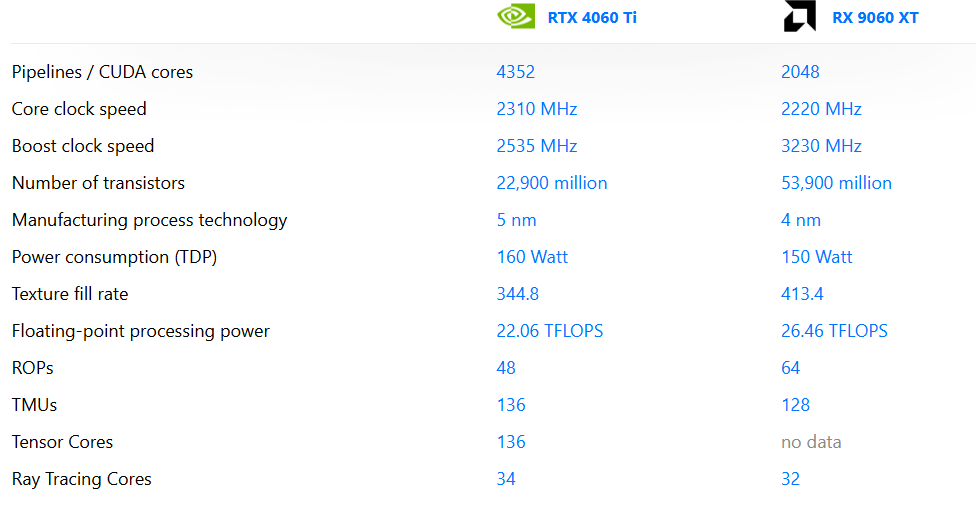Click the 'Tensor Cores' row label
The width and height of the screenshot is (976, 532).
pyautogui.click(x=62, y=442)
